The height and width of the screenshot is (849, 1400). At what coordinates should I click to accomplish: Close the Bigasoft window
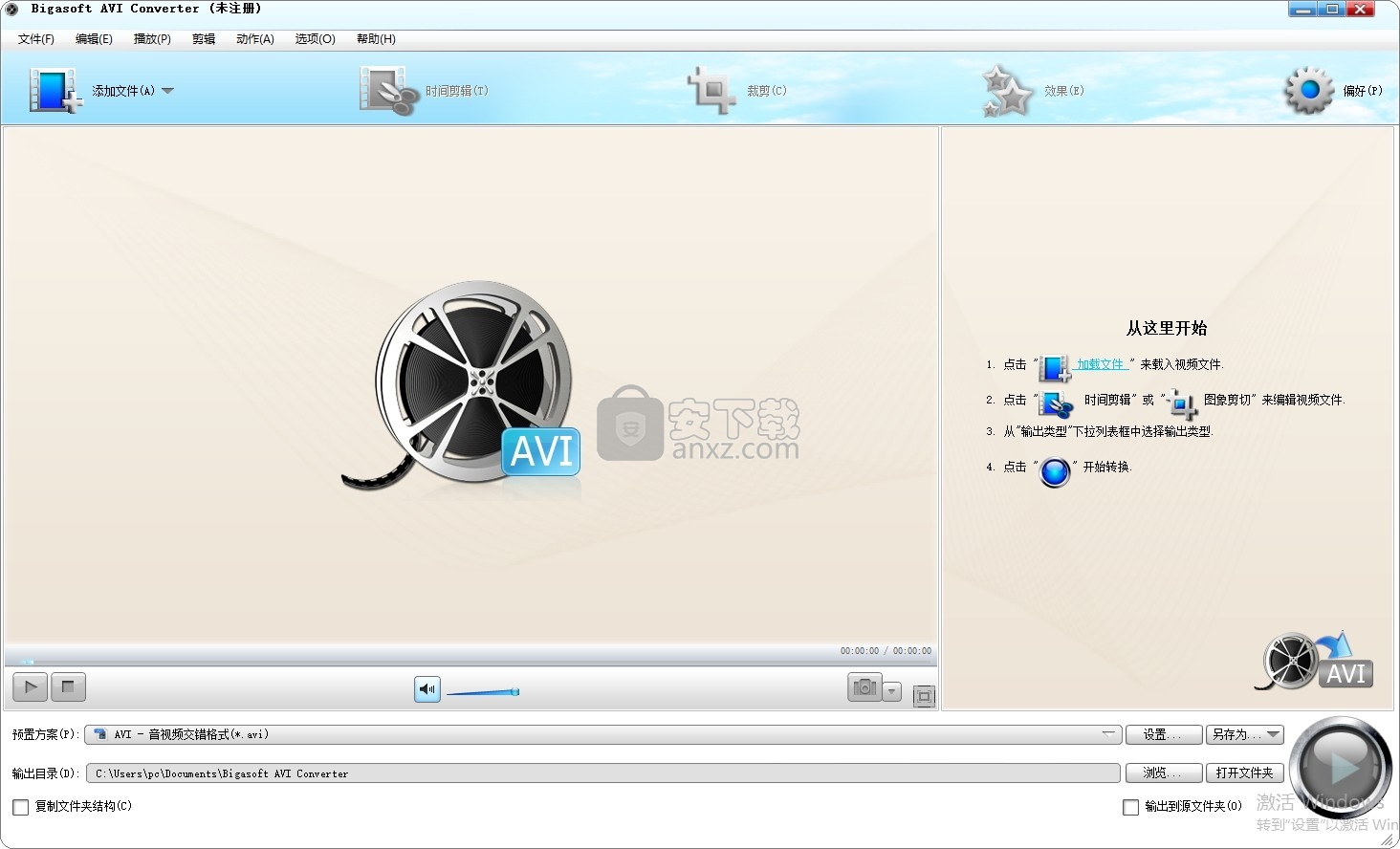tap(1360, 10)
